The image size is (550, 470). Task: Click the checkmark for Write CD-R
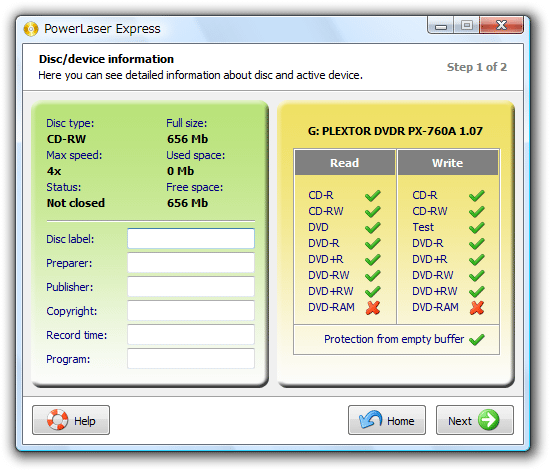click(477, 195)
